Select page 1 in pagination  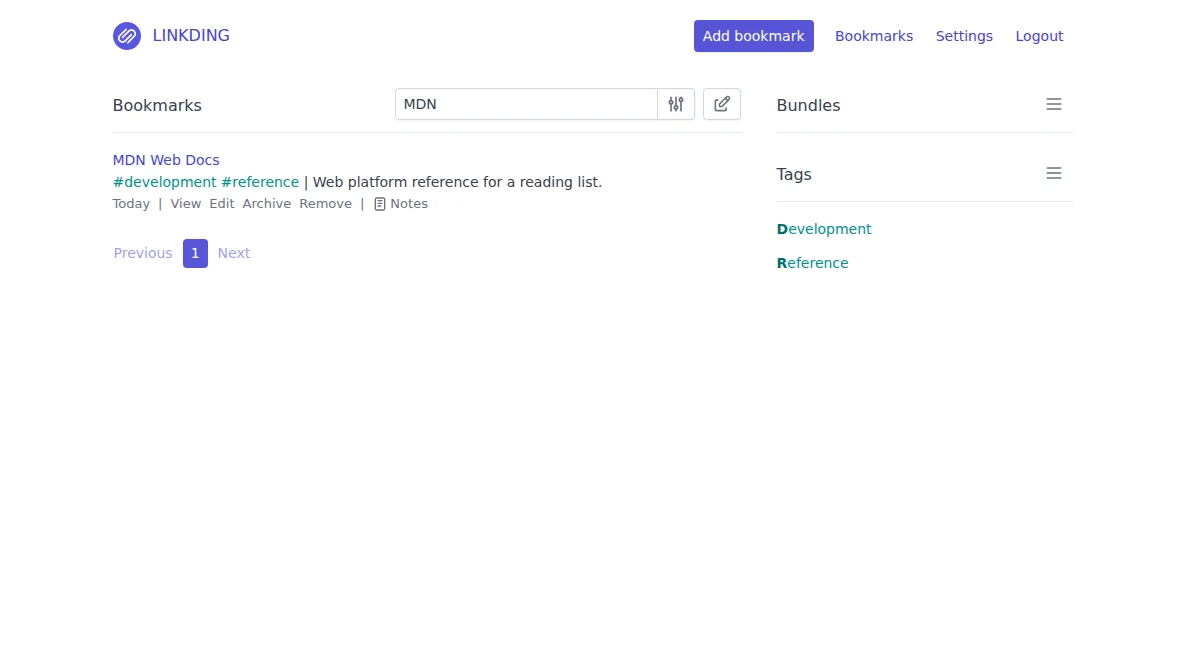[195, 253]
